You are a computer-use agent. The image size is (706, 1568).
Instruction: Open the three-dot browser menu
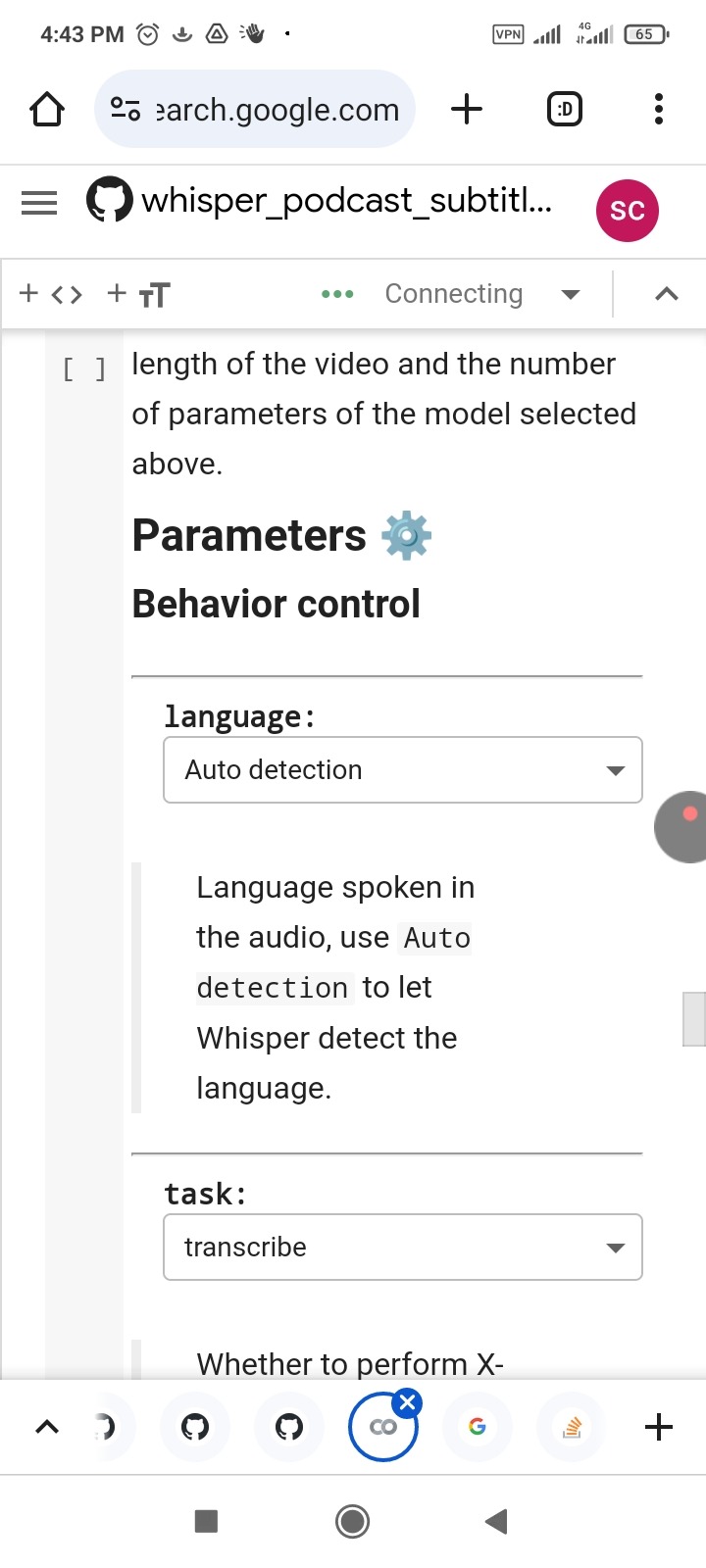[x=658, y=109]
